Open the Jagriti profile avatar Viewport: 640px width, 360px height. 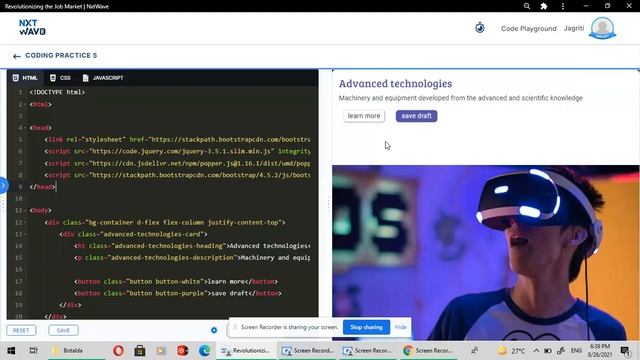click(602, 28)
